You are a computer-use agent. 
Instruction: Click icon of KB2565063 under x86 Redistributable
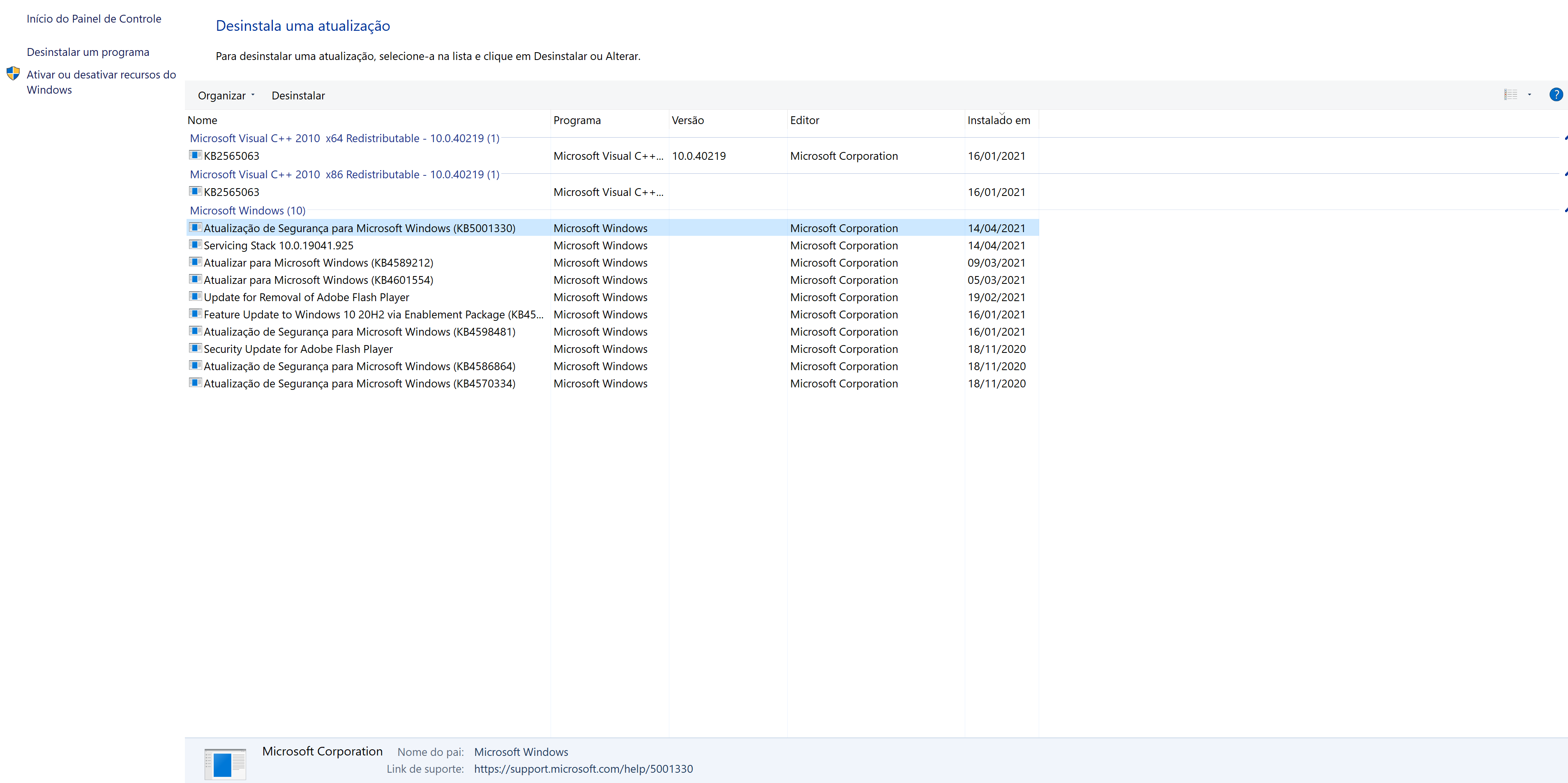coord(195,191)
